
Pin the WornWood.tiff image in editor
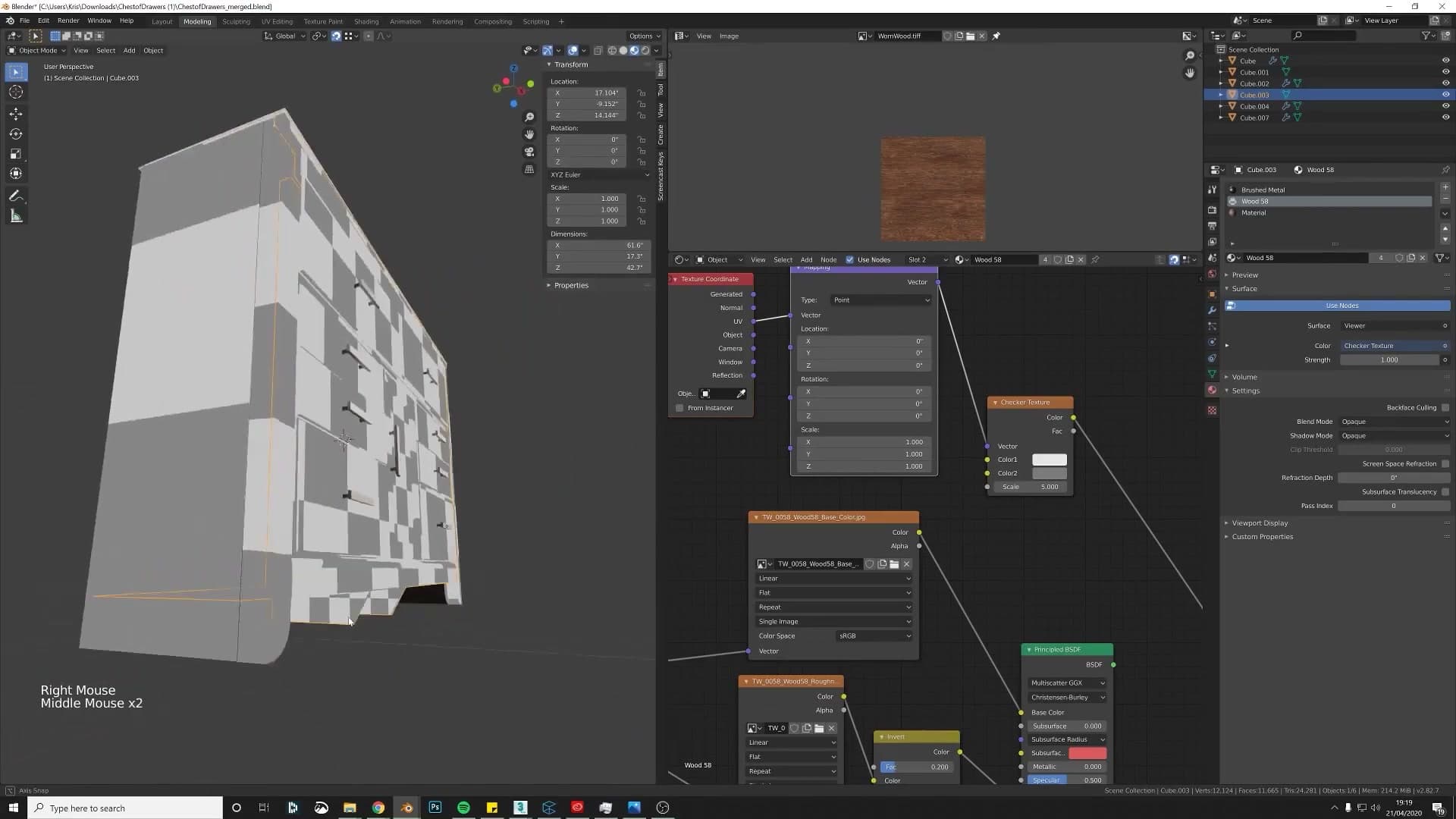pyautogui.click(x=996, y=36)
